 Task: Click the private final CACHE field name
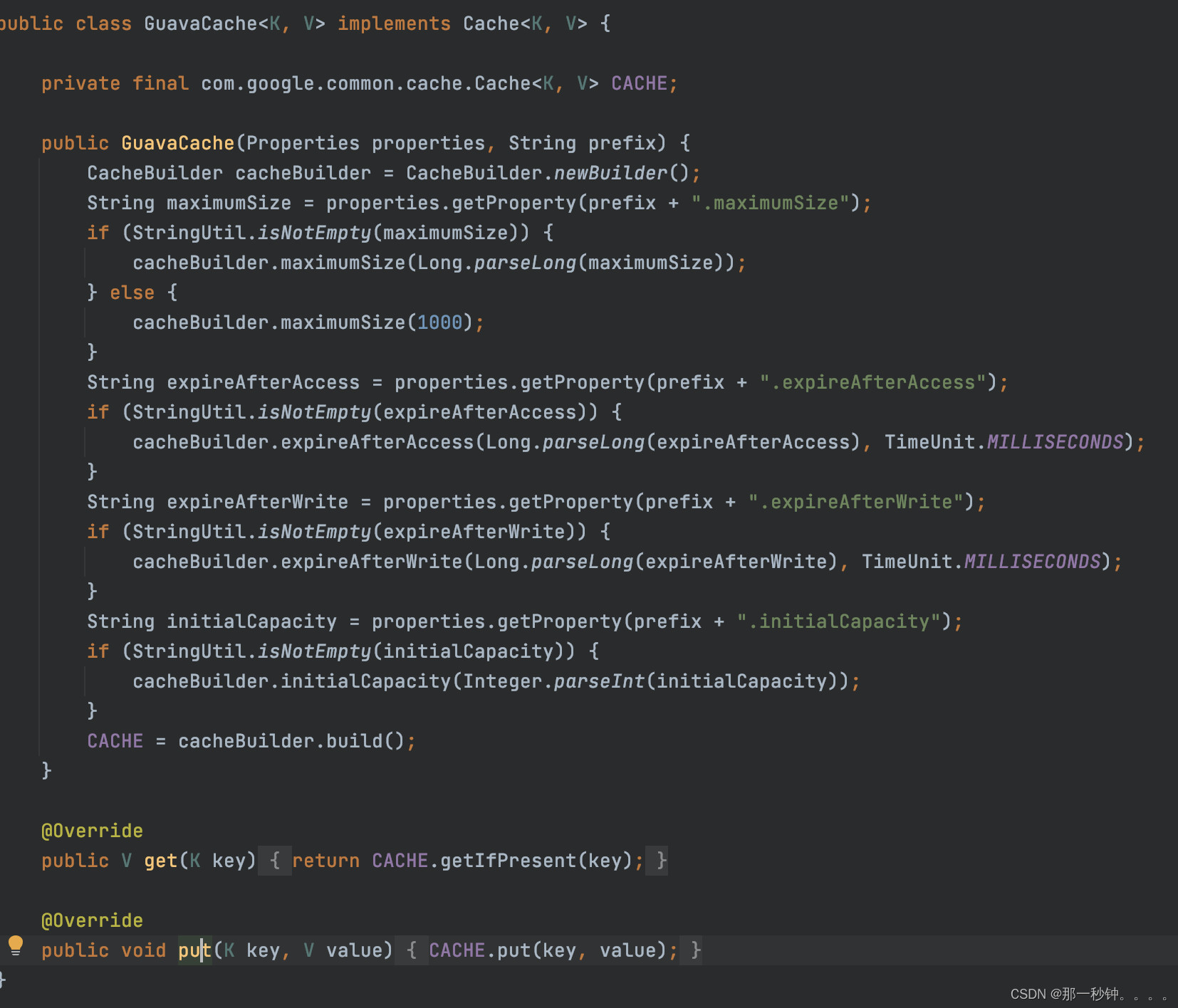(639, 83)
